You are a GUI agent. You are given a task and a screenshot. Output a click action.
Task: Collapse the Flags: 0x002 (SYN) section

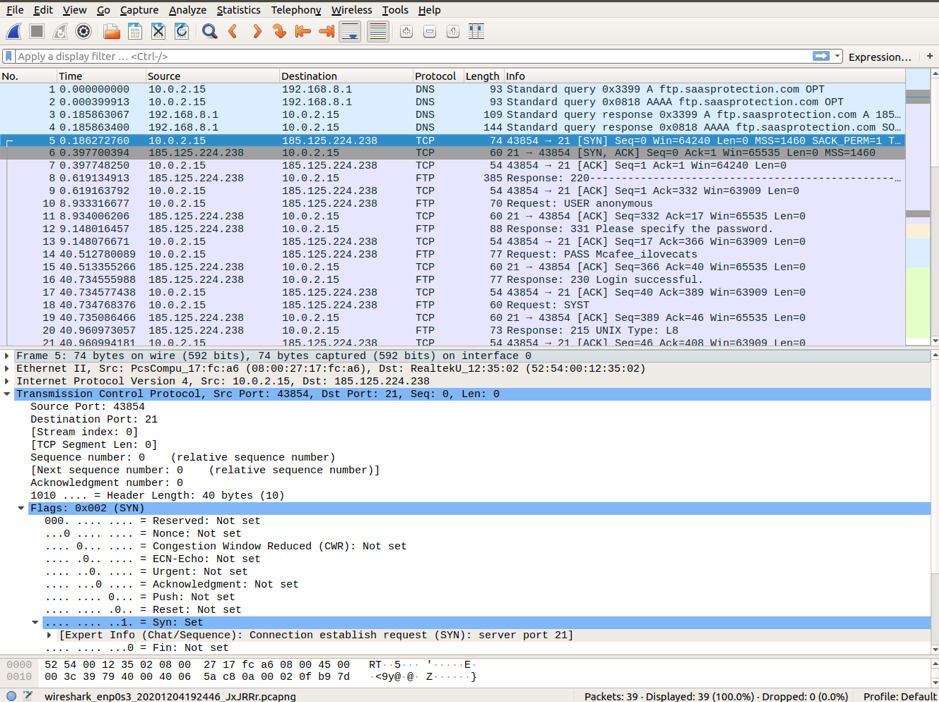coord(21,508)
